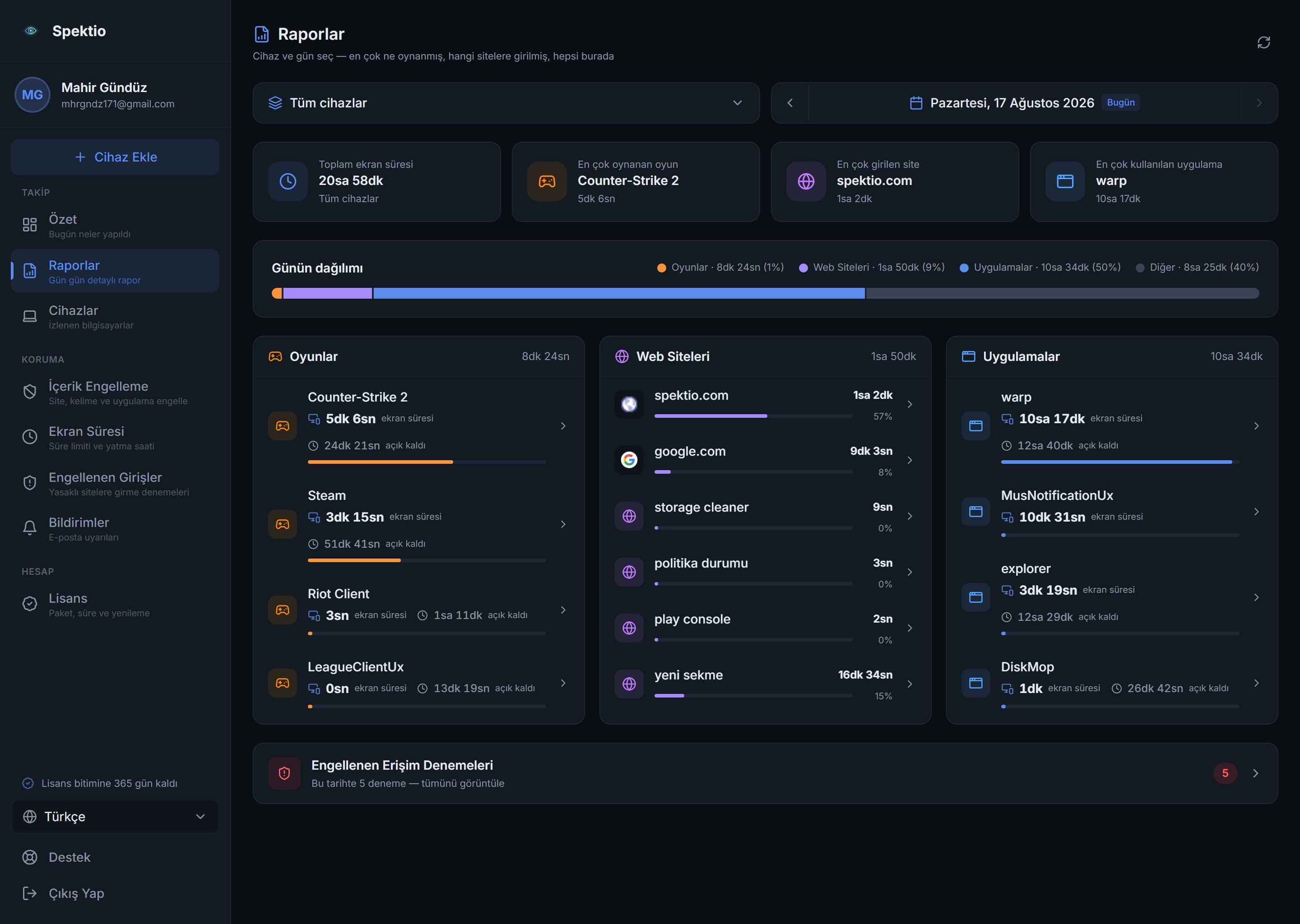The width and height of the screenshot is (1300, 924).
Task: Click the Spektio eye logo icon
Action: click(31, 31)
